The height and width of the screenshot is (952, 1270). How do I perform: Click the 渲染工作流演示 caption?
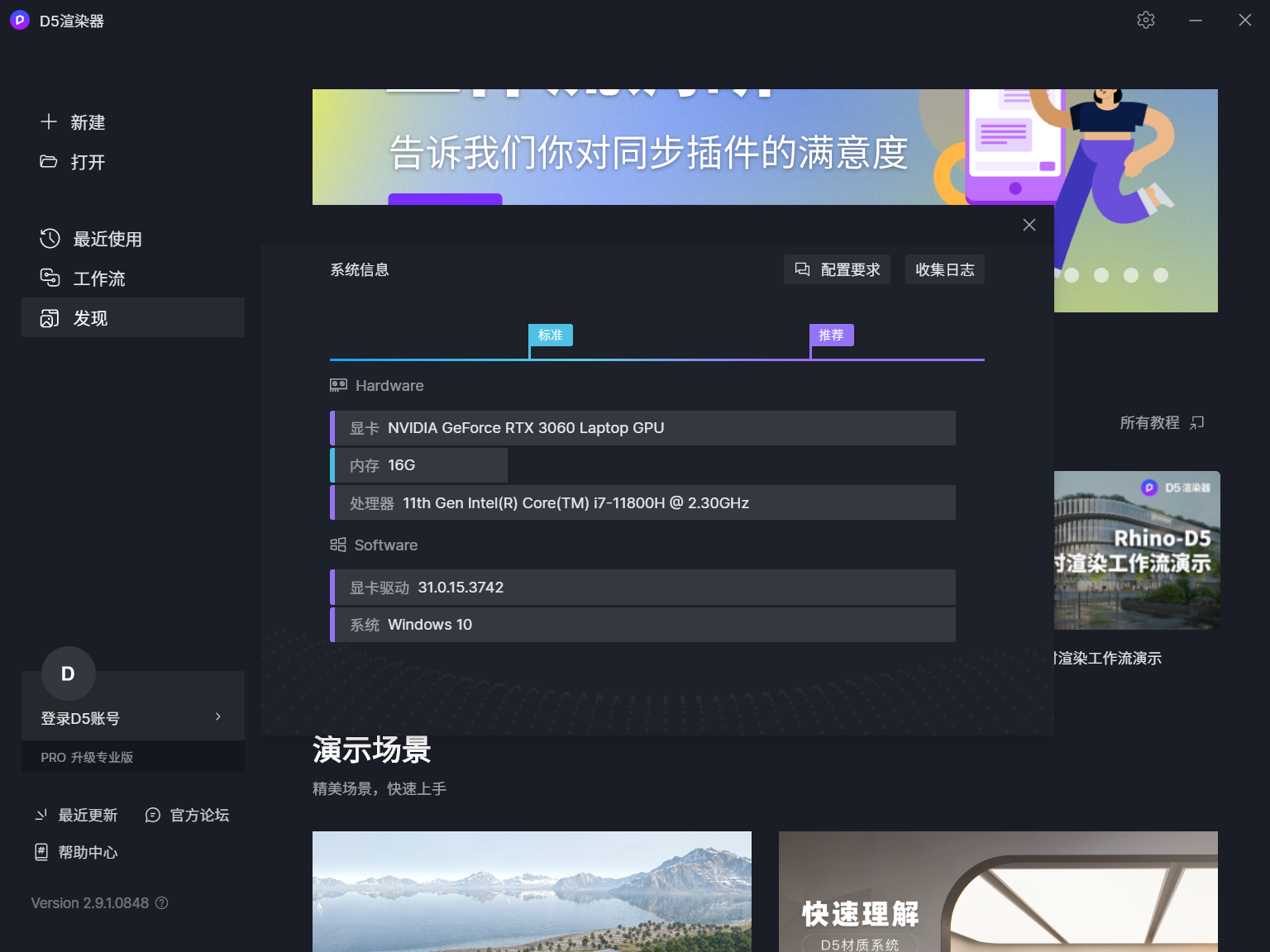click(1108, 658)
